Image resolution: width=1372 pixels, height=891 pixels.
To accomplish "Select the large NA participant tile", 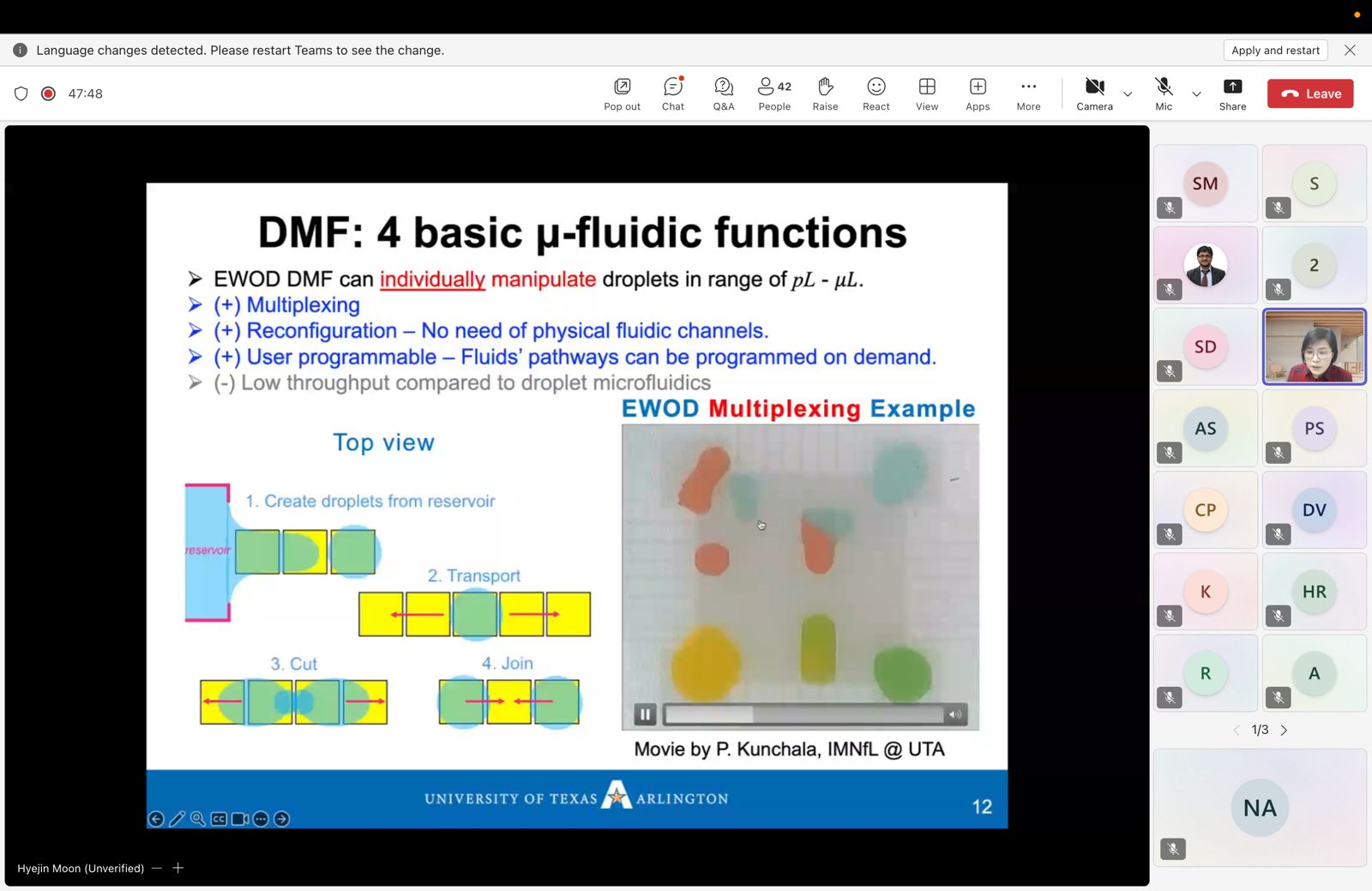I will [1260, 808].
